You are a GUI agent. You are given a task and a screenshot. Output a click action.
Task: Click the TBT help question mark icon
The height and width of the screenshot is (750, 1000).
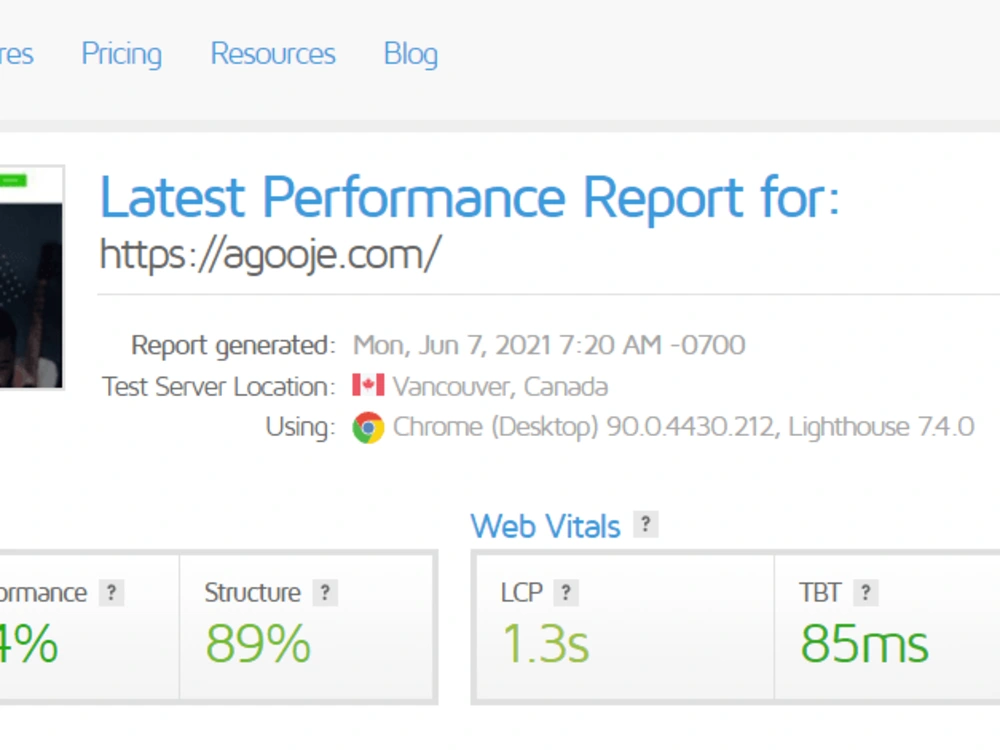point(865,592)
